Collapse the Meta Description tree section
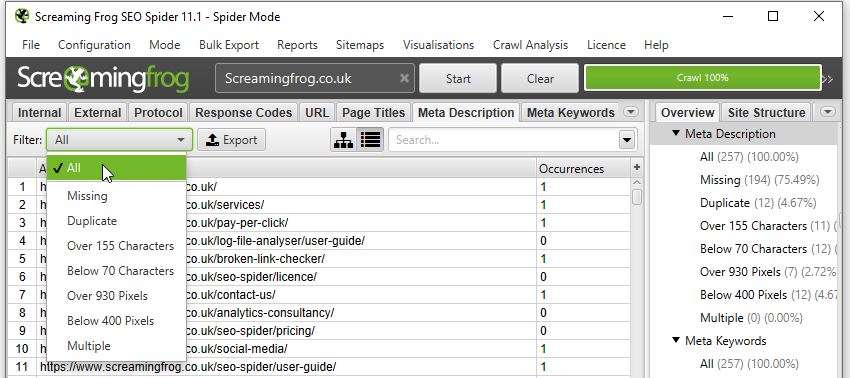The height and width of the screenshot is (378, 850). [x=675, y=133]
